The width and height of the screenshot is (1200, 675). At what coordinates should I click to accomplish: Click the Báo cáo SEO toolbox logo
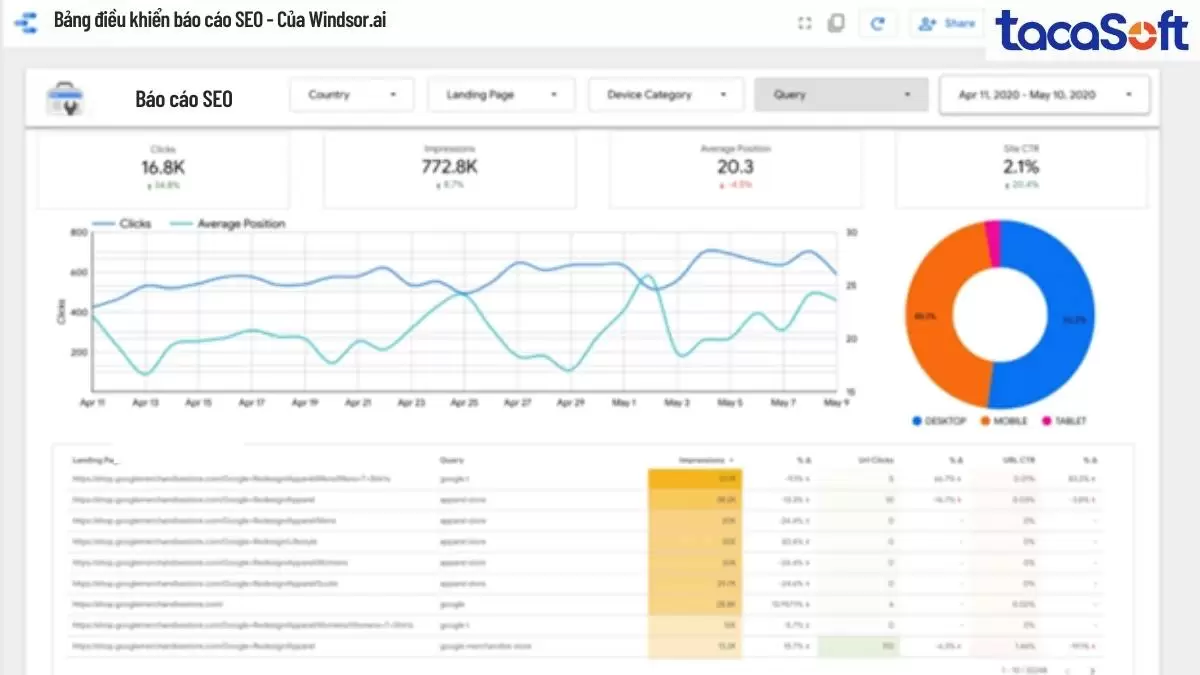(x=67, y=98)
